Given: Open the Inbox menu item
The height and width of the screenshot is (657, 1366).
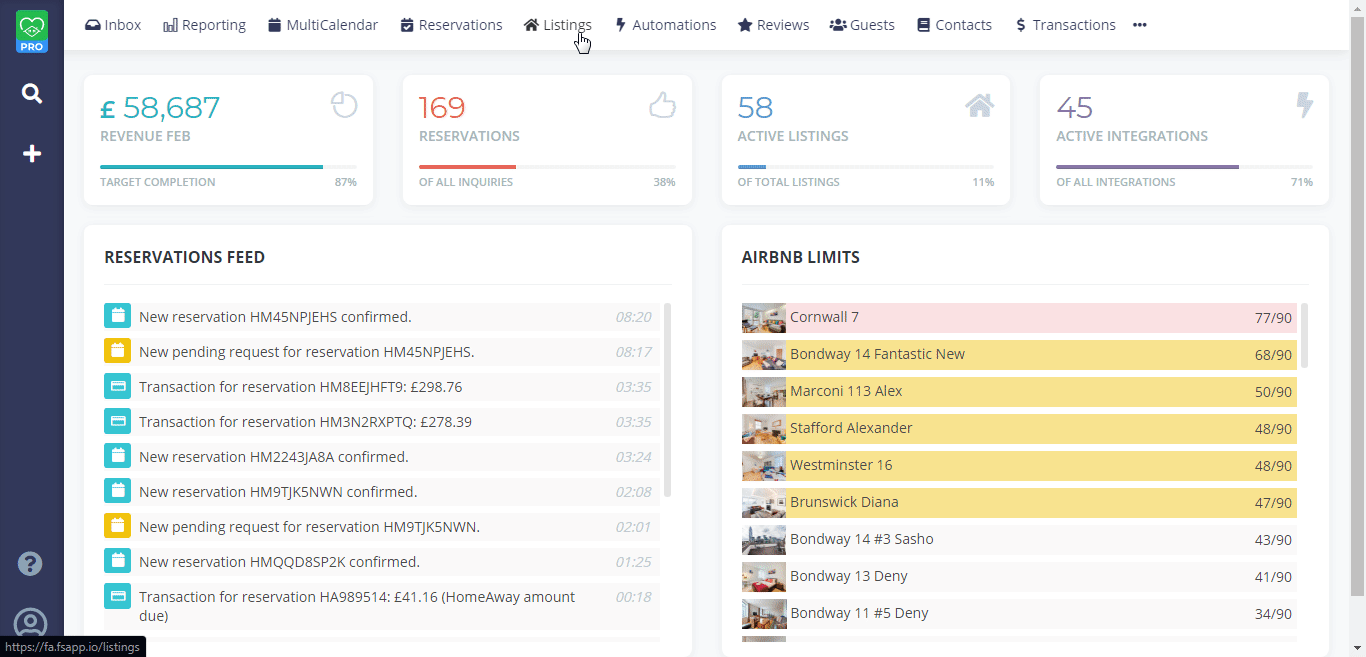Looking at the screenshot, I should click(x=113, y=25).
